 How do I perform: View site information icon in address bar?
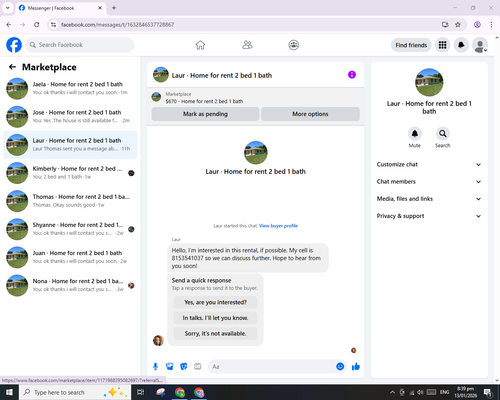pos(53,25)
